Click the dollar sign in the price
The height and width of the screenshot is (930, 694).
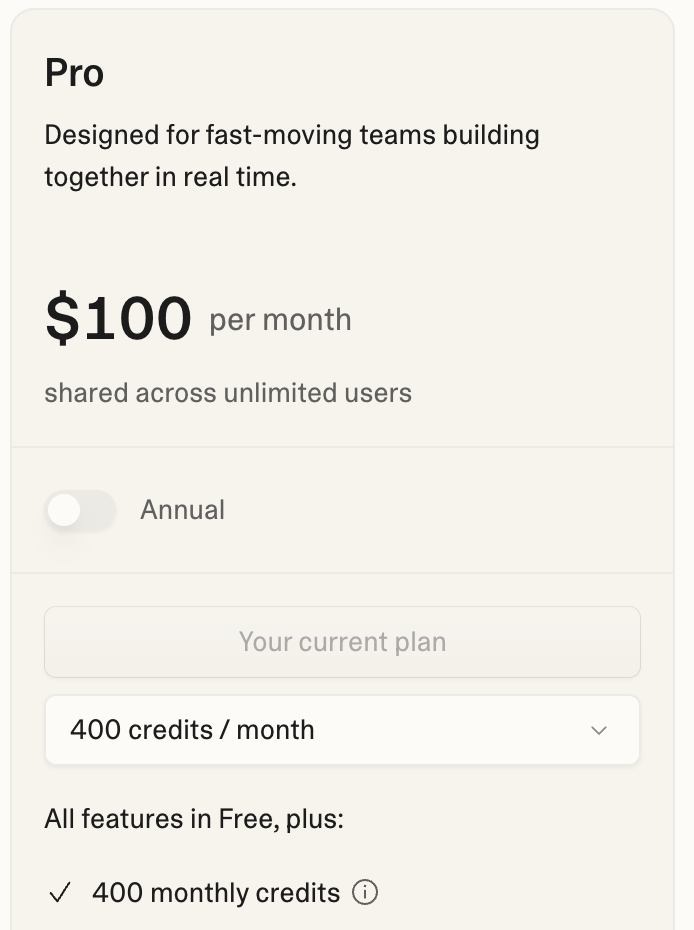click(61, 319)
